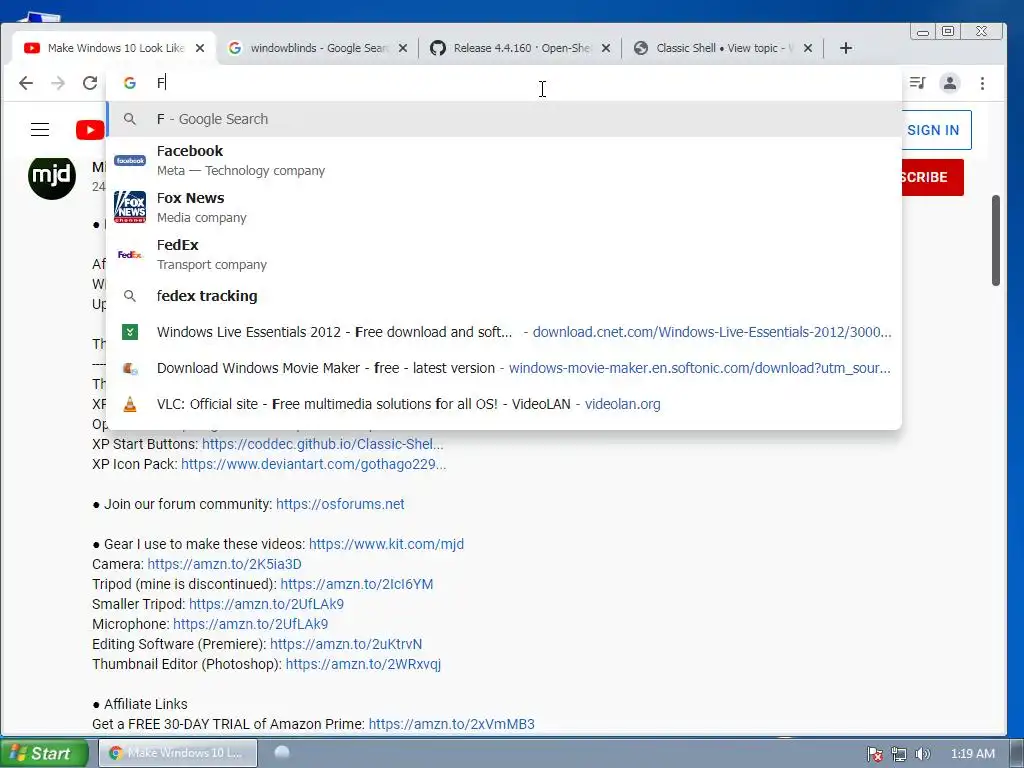Image resolution: width=1024 pixels, height=768 pixels.
Task: Click the Google logo in the address bar
Action: click(x=130, y=83)
